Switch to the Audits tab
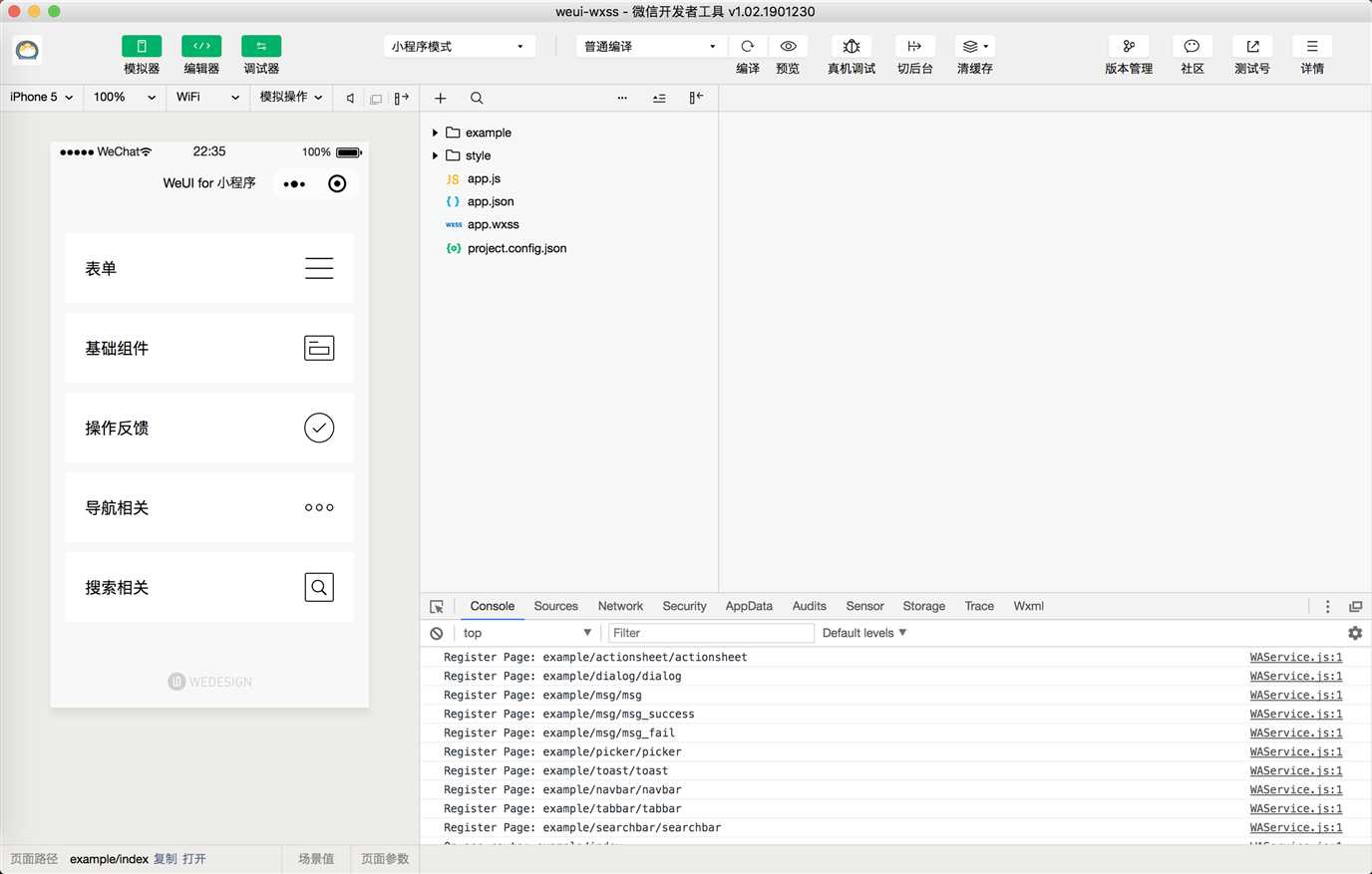Image resolution: width=1372 pixels, height=874 pixels. point(810,606)
